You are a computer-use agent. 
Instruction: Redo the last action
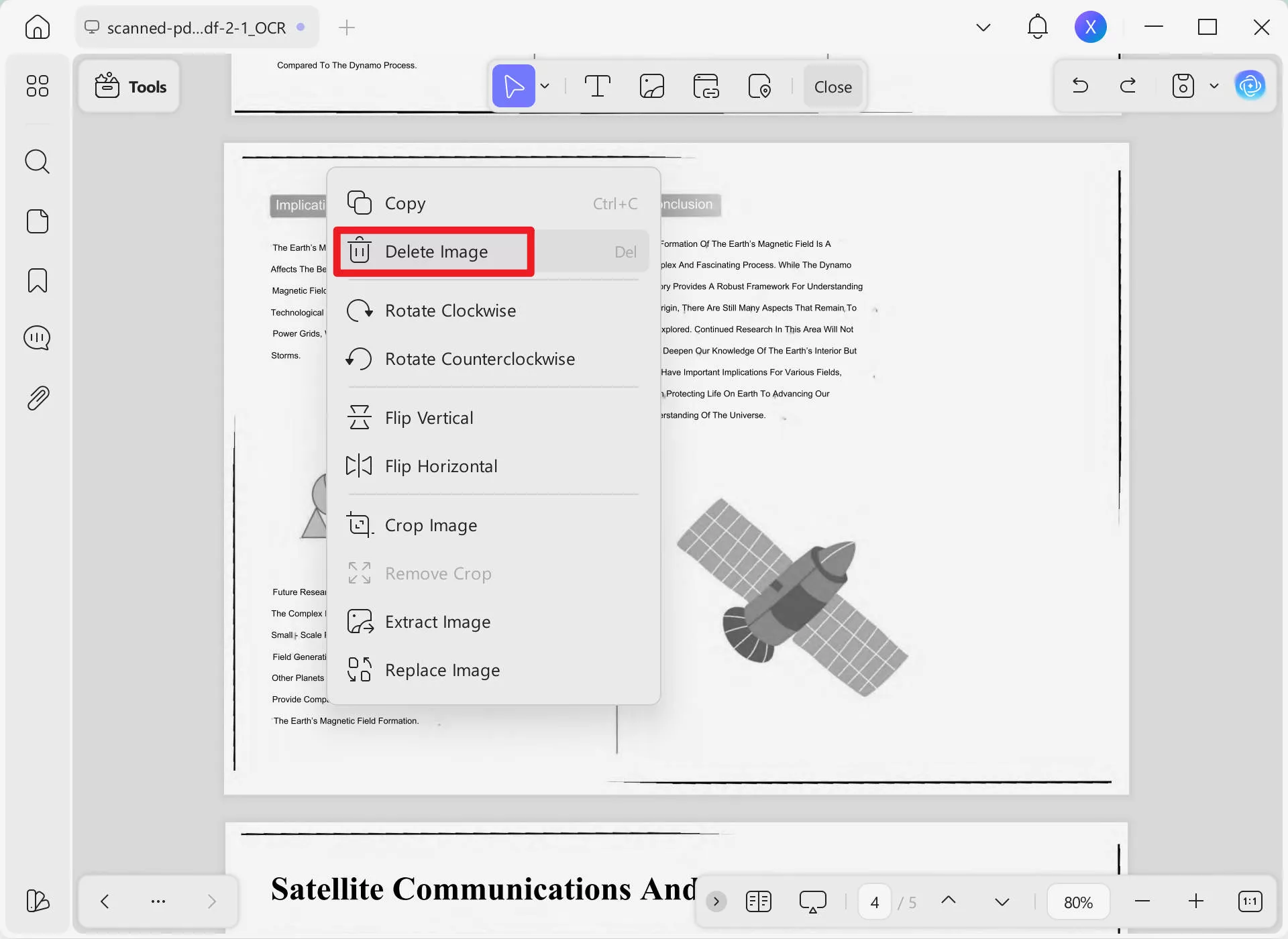pyautogui.click(x=1129, y=86)
